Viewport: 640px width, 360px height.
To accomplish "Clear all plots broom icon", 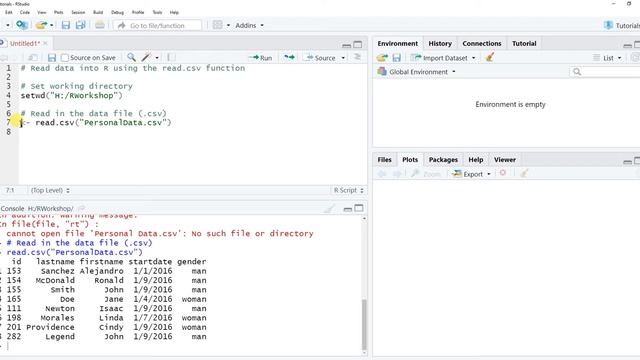I will [524, 173].
